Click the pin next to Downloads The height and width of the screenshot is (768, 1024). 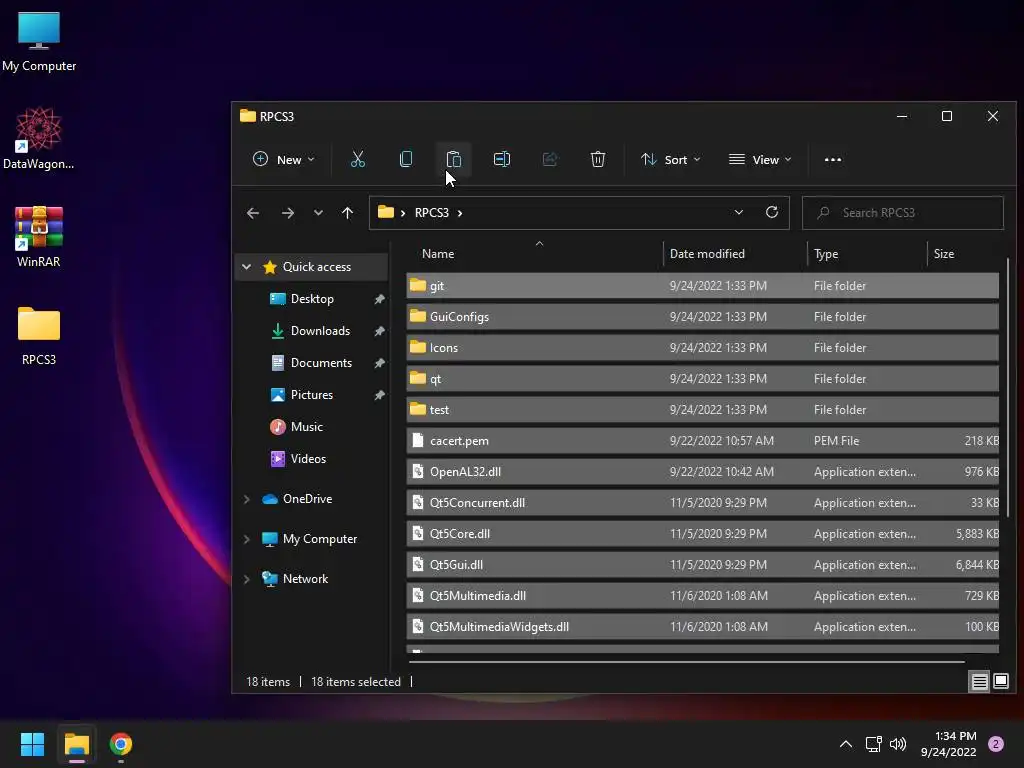point(379,331)
